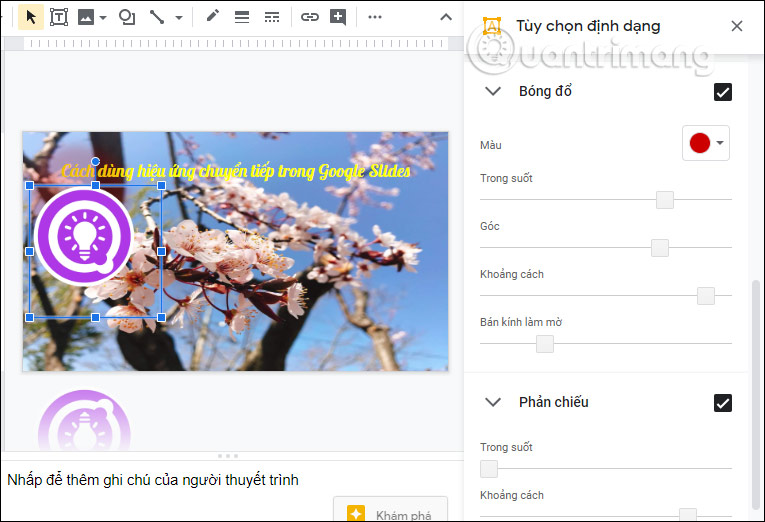Screen dimensions: 765x522
Task: Select the line tool
Action: pyautogui.click(x=157, y=17)
